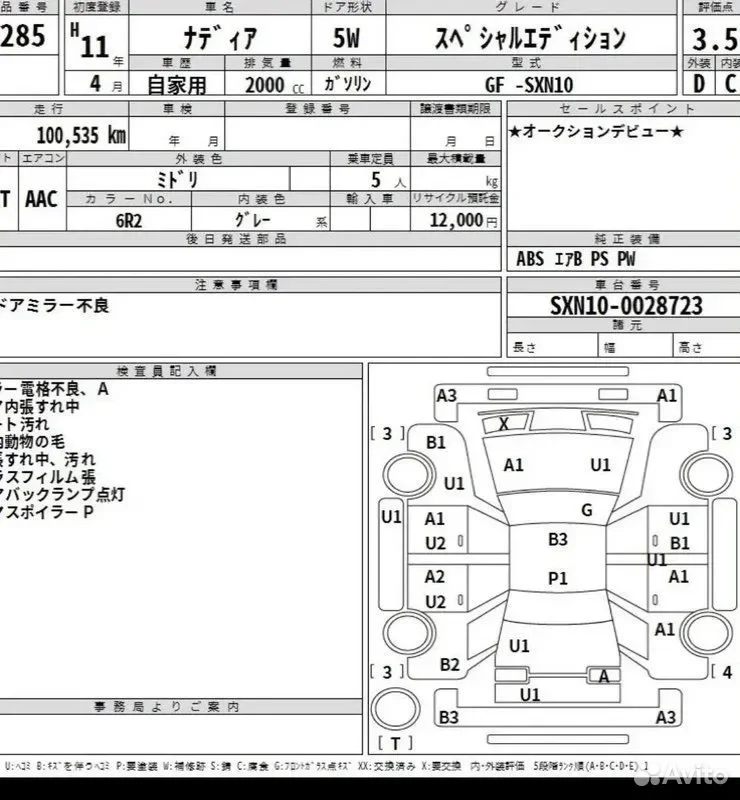
Task: Click the color number 6R2
Action: 129,220
